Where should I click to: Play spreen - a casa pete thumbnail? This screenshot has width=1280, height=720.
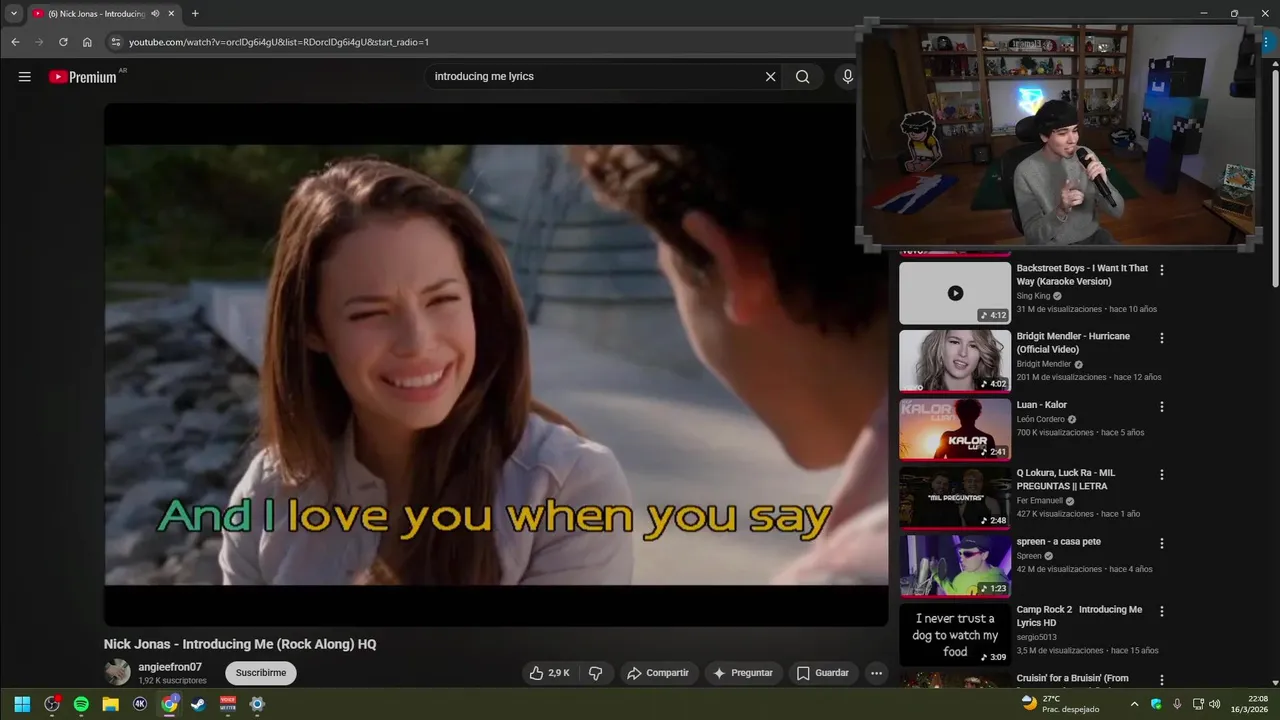(955, 566)
